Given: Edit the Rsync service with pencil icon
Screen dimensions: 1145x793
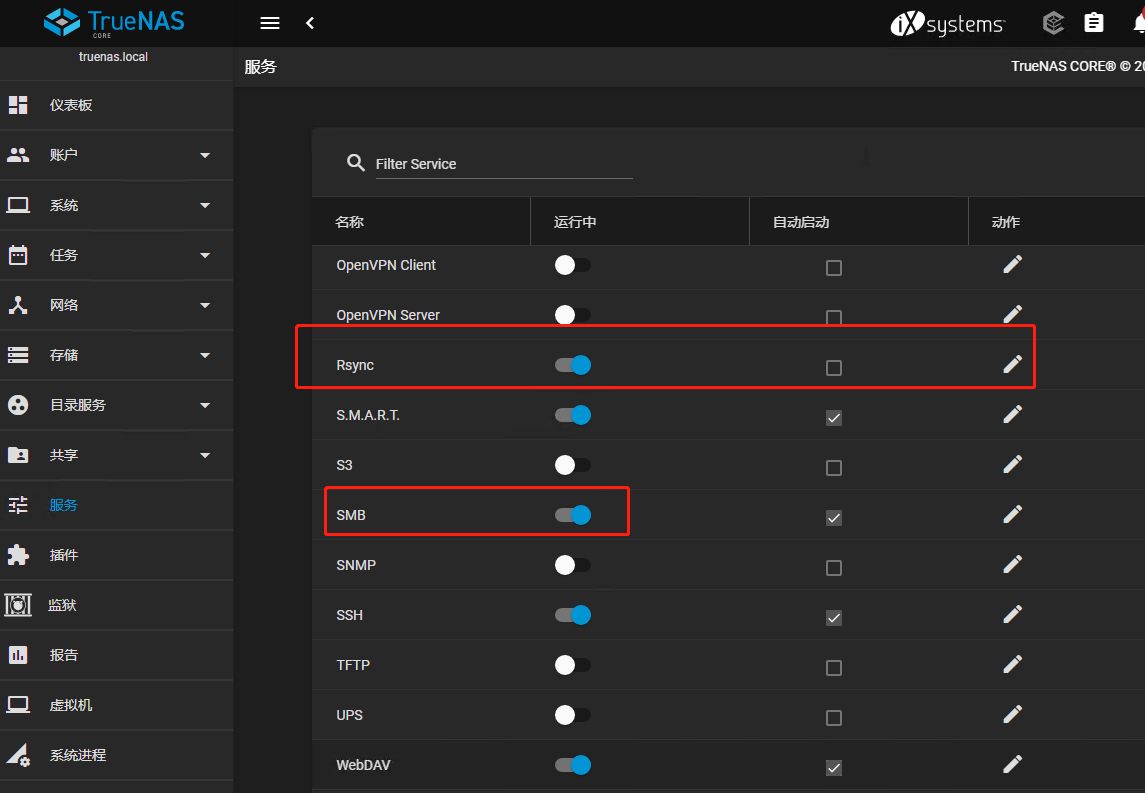Looking at the screenshot, I should [1012, 365].
